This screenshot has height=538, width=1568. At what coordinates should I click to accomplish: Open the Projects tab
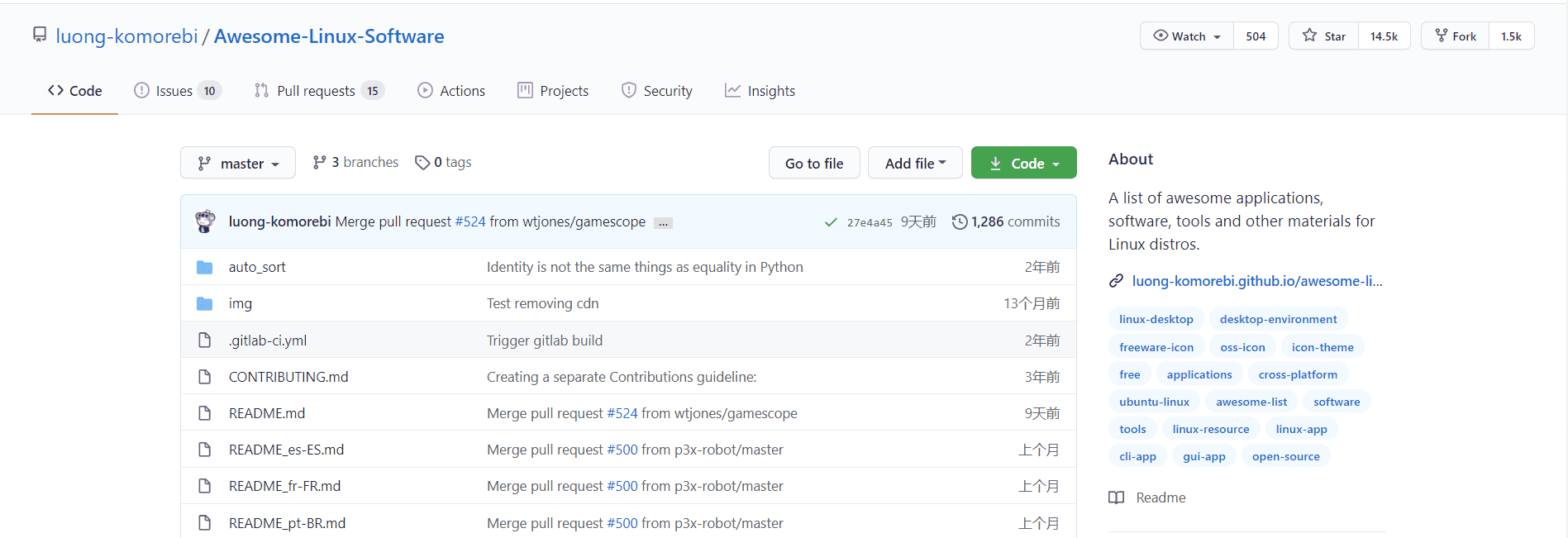click(x=553, y=91)
